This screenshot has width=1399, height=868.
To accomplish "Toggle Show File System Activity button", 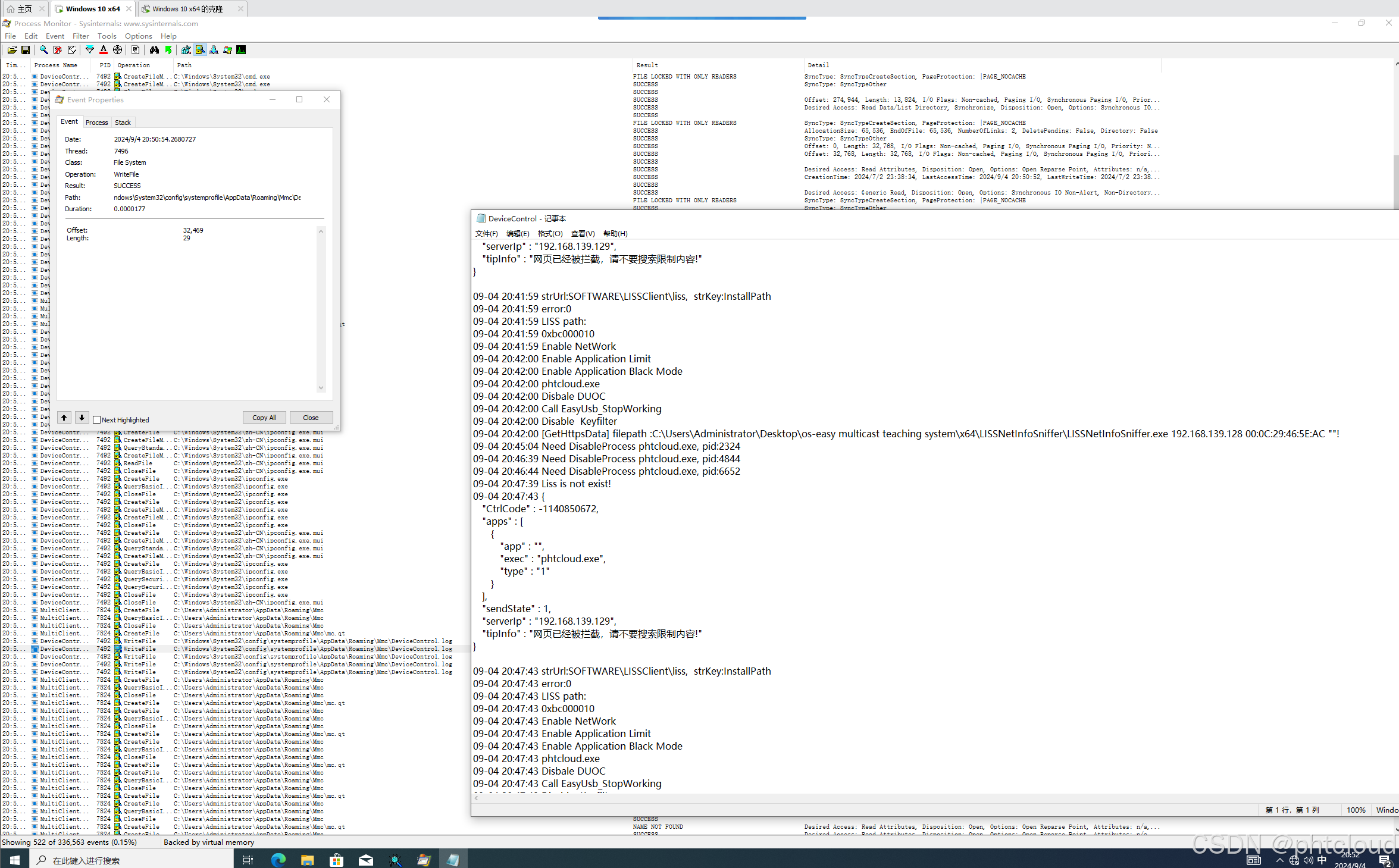I will point(200,50).
